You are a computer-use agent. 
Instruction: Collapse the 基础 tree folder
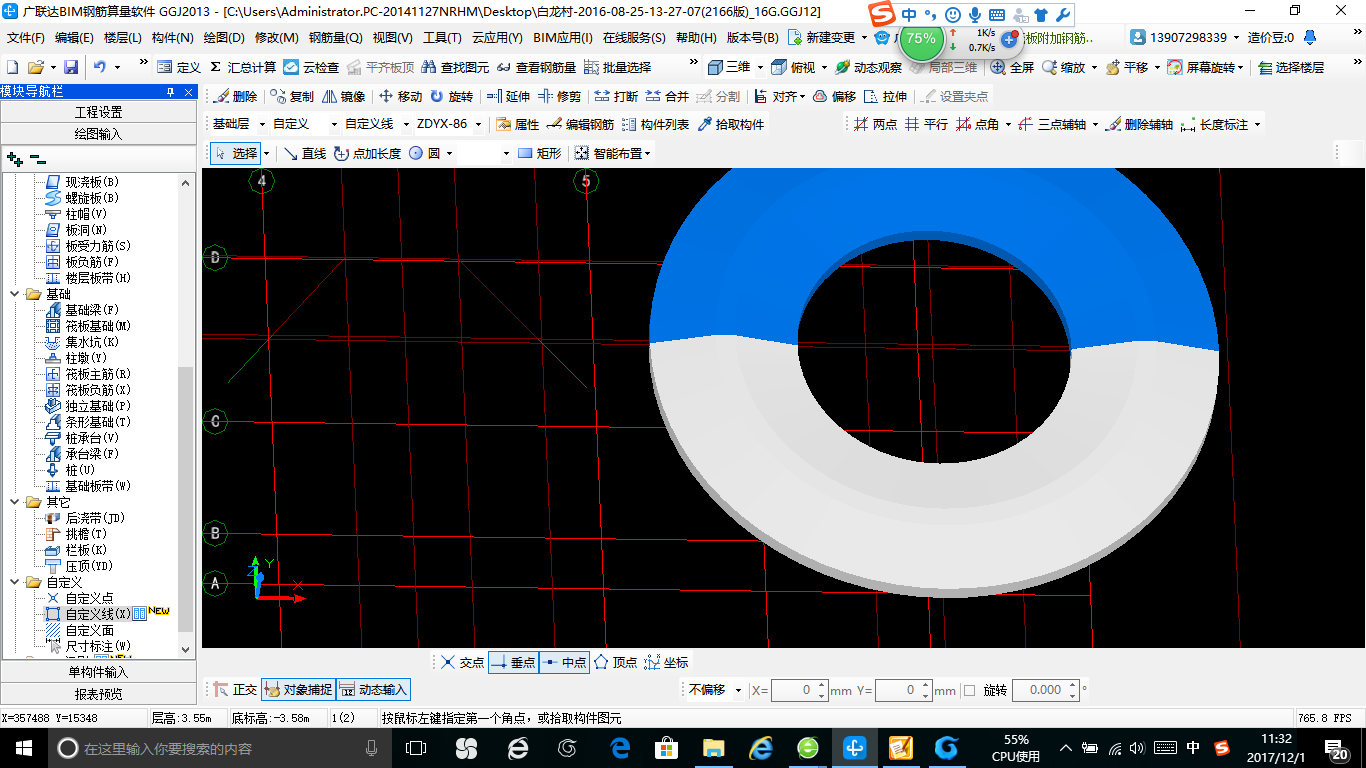(x=15, y=294)
